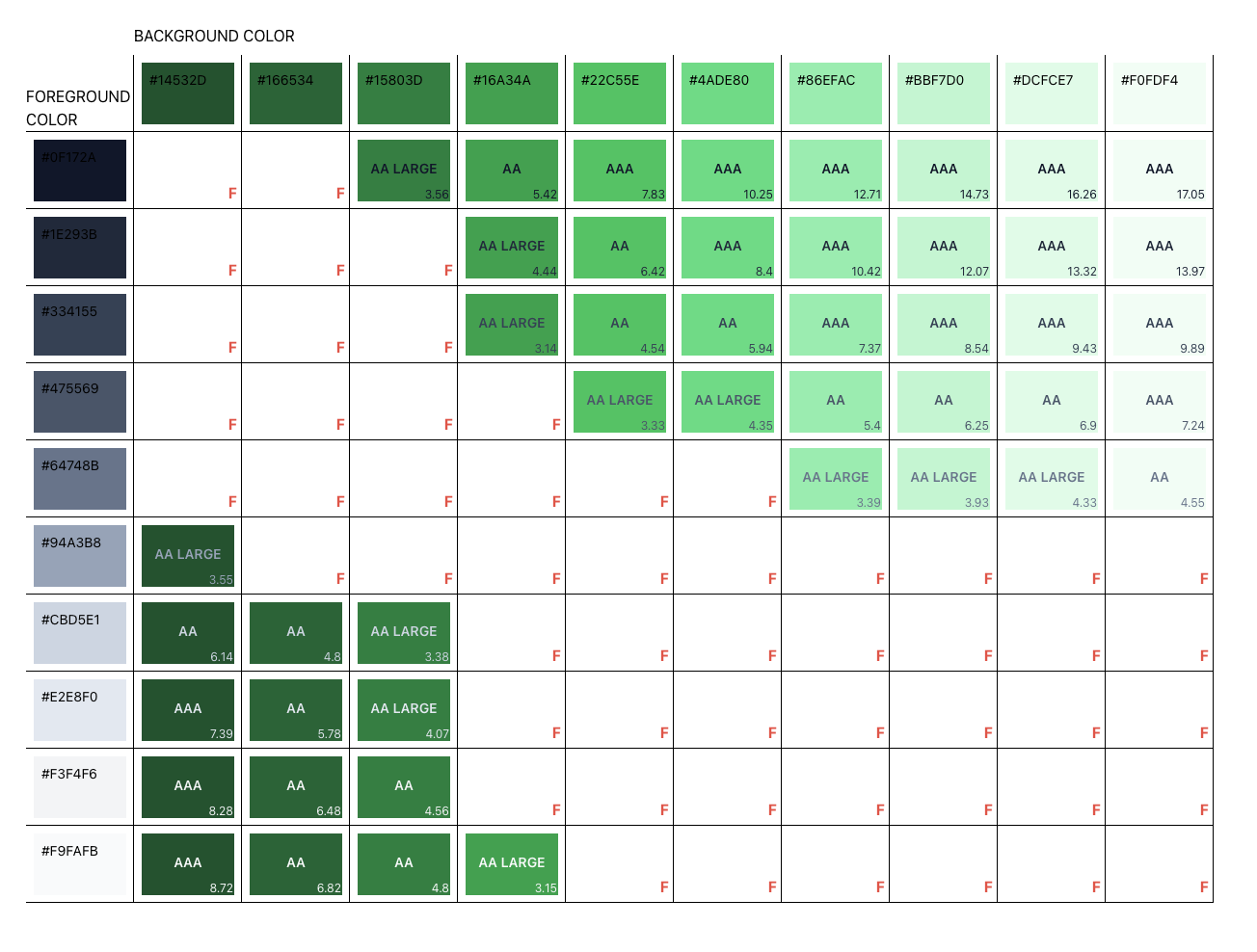Image resolution: width=1257 pixels, height=952 pixels.
Task: Select the #94A3B8 foreground color swatch
Action: click(80, 556)
